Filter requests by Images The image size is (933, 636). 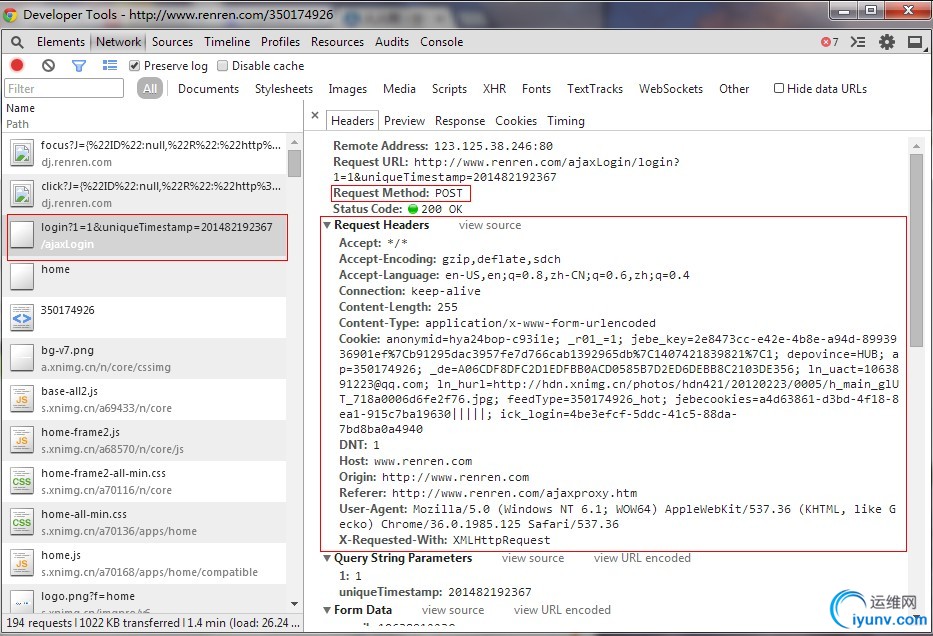(347, 89)
